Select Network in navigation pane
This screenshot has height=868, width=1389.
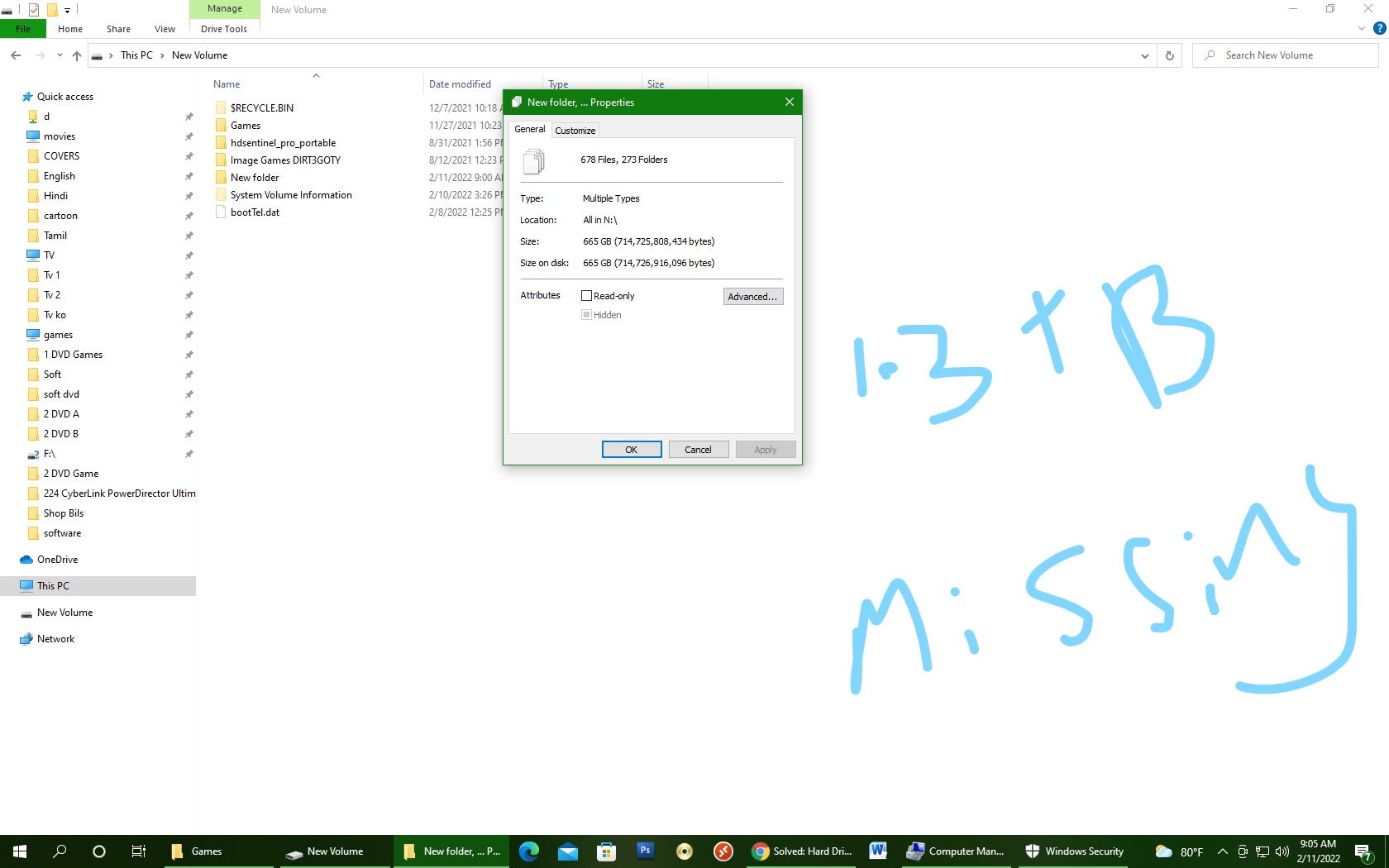pos(55,639)
